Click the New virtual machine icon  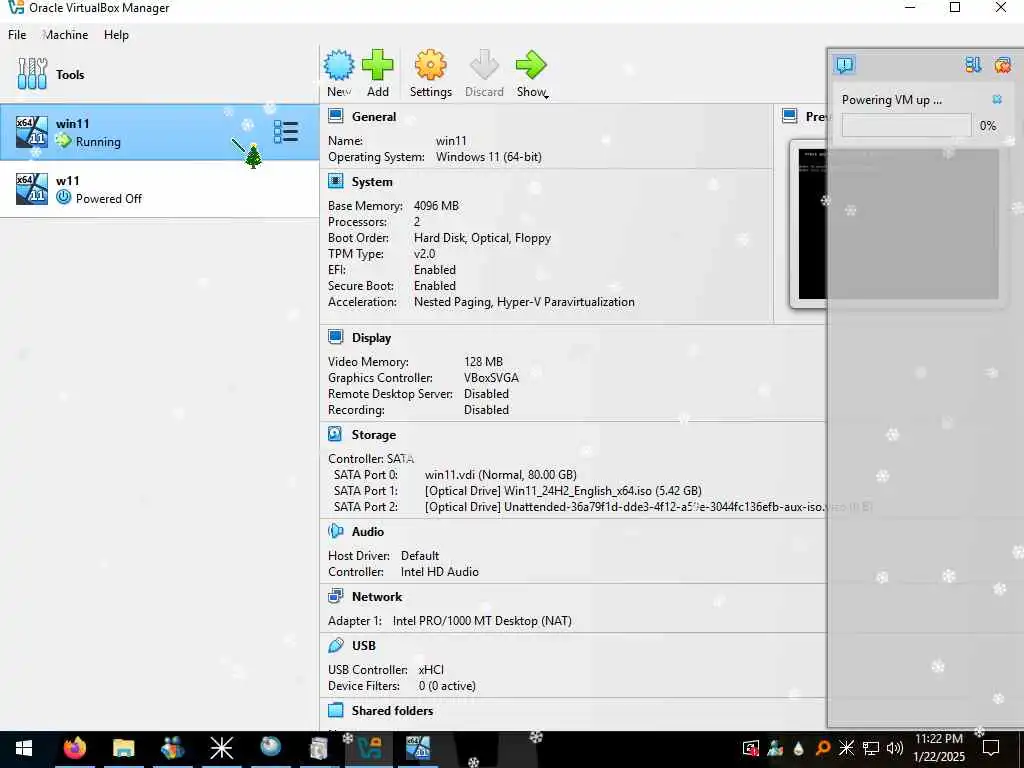339,65
